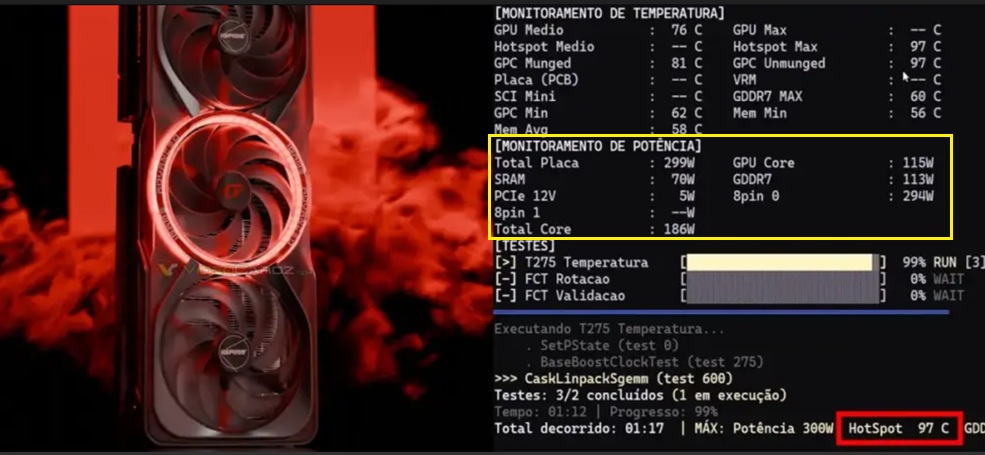
Task: Click the BaseBoostClockTest (test 275) log line
Action: tap(644, 363)
